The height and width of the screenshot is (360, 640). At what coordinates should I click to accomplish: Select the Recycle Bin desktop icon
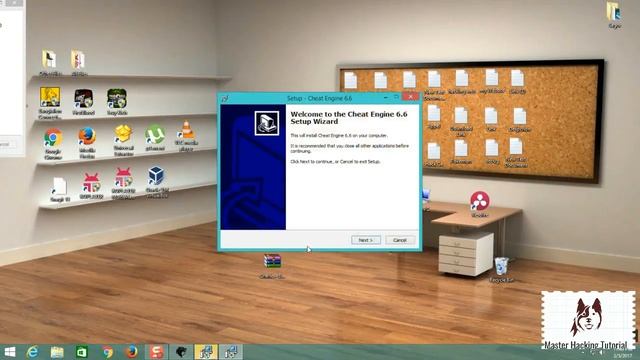click(x=501, y=269)
